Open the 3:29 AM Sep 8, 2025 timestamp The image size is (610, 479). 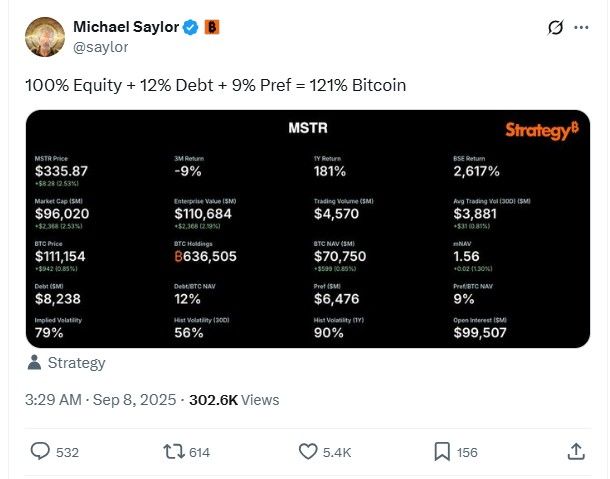coord(100,400)
